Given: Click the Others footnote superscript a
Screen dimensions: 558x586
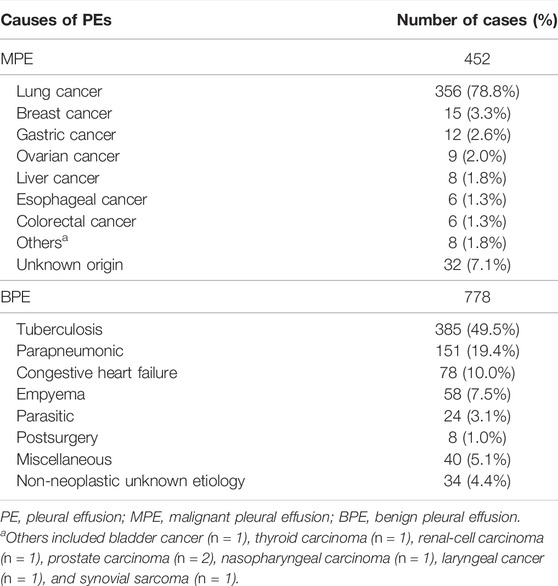Looking at the screenshot, I should coord(65,237).
